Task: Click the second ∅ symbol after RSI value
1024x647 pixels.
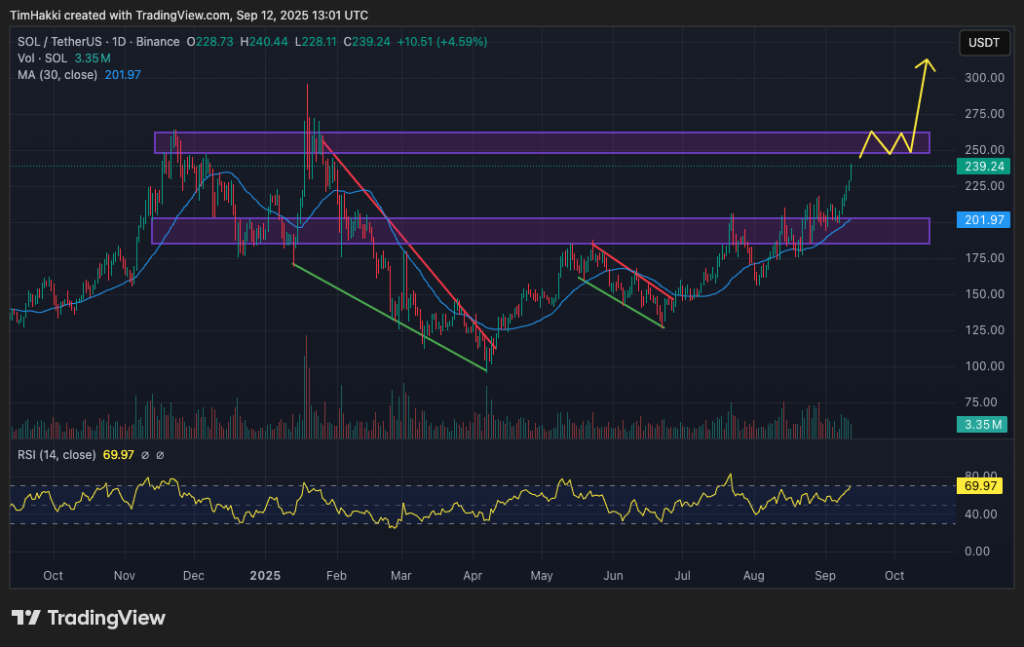Action: [160, 455]
